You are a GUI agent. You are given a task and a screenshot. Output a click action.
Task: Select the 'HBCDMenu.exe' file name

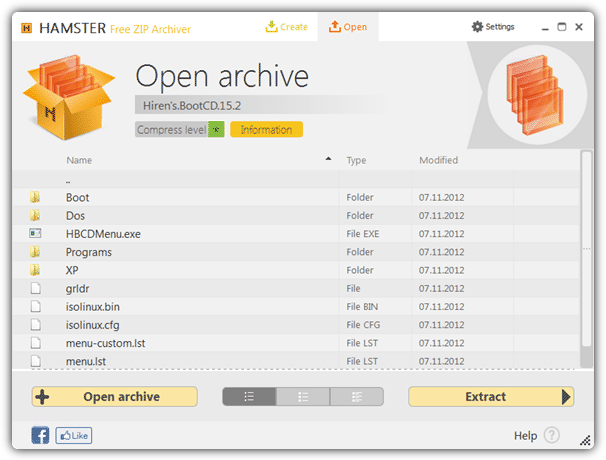[103, 234]
